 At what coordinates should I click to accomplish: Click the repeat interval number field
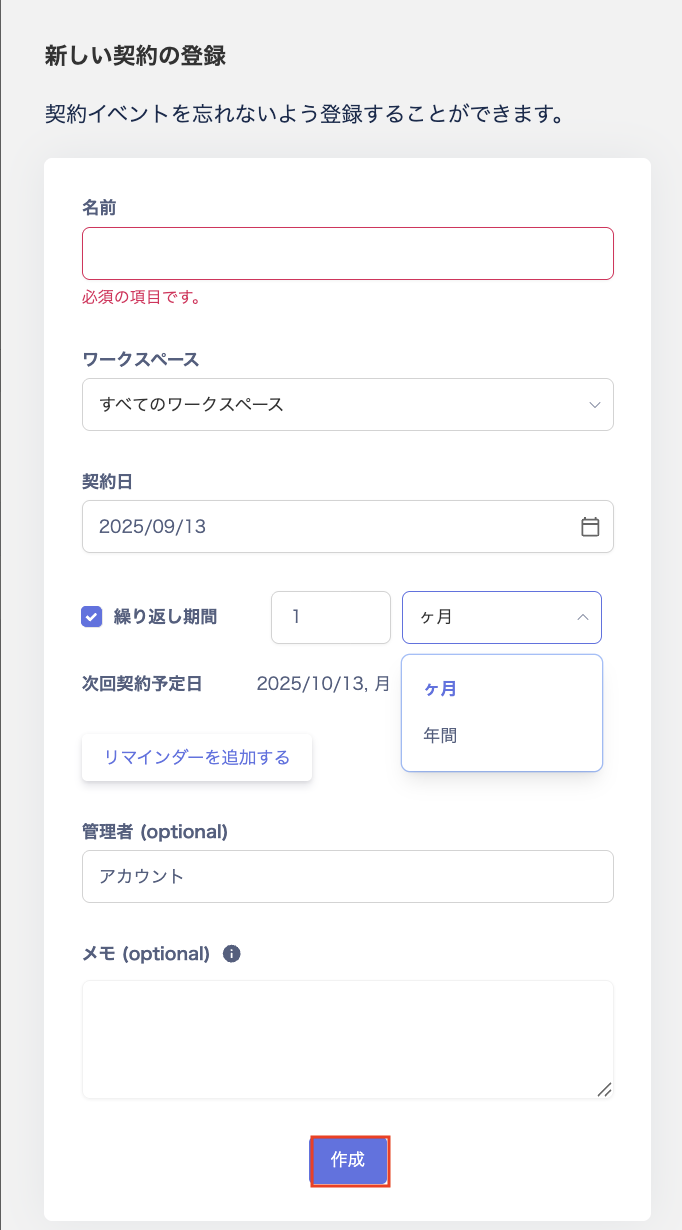coord(330,617)
